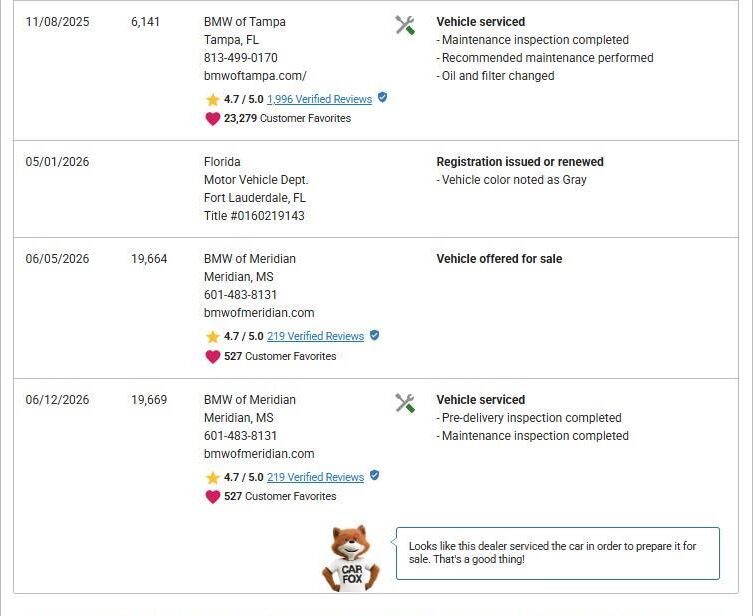753x616 pixels.
Task: Click the gold star by BMW of Tampa rating
Action: click(212, 99)
